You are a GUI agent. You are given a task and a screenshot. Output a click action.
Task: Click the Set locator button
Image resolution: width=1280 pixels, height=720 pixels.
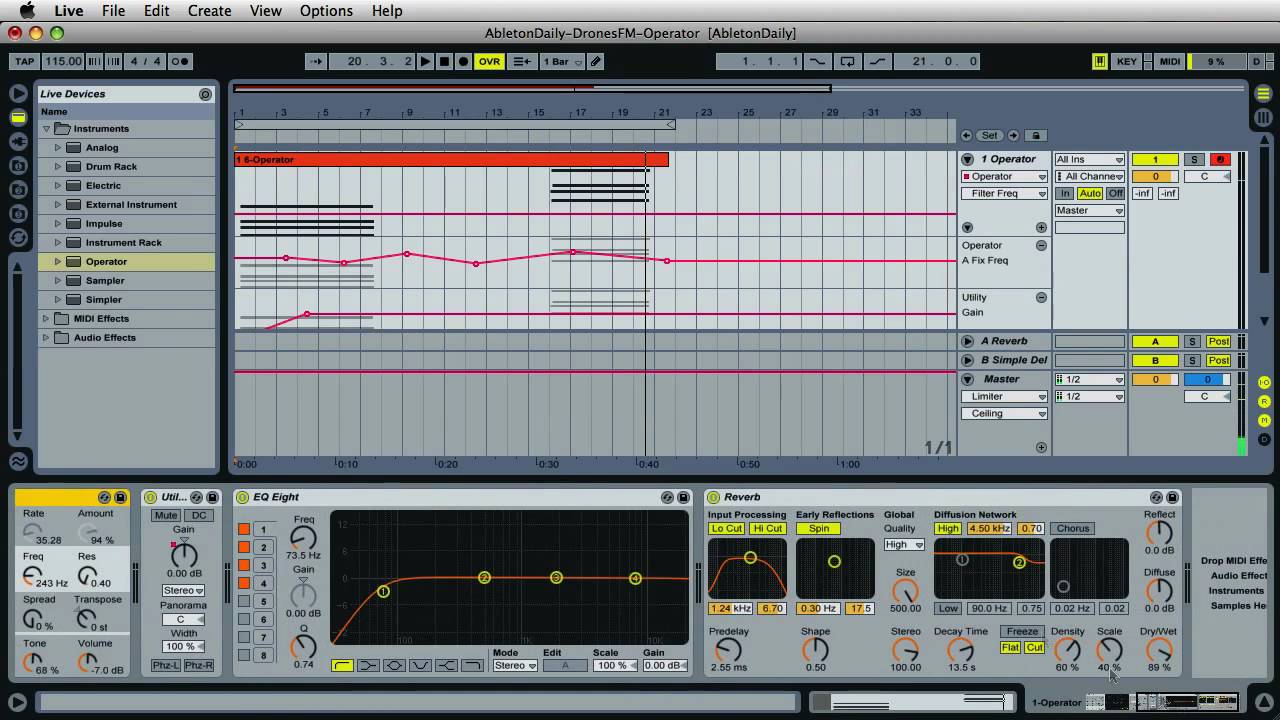989,135
